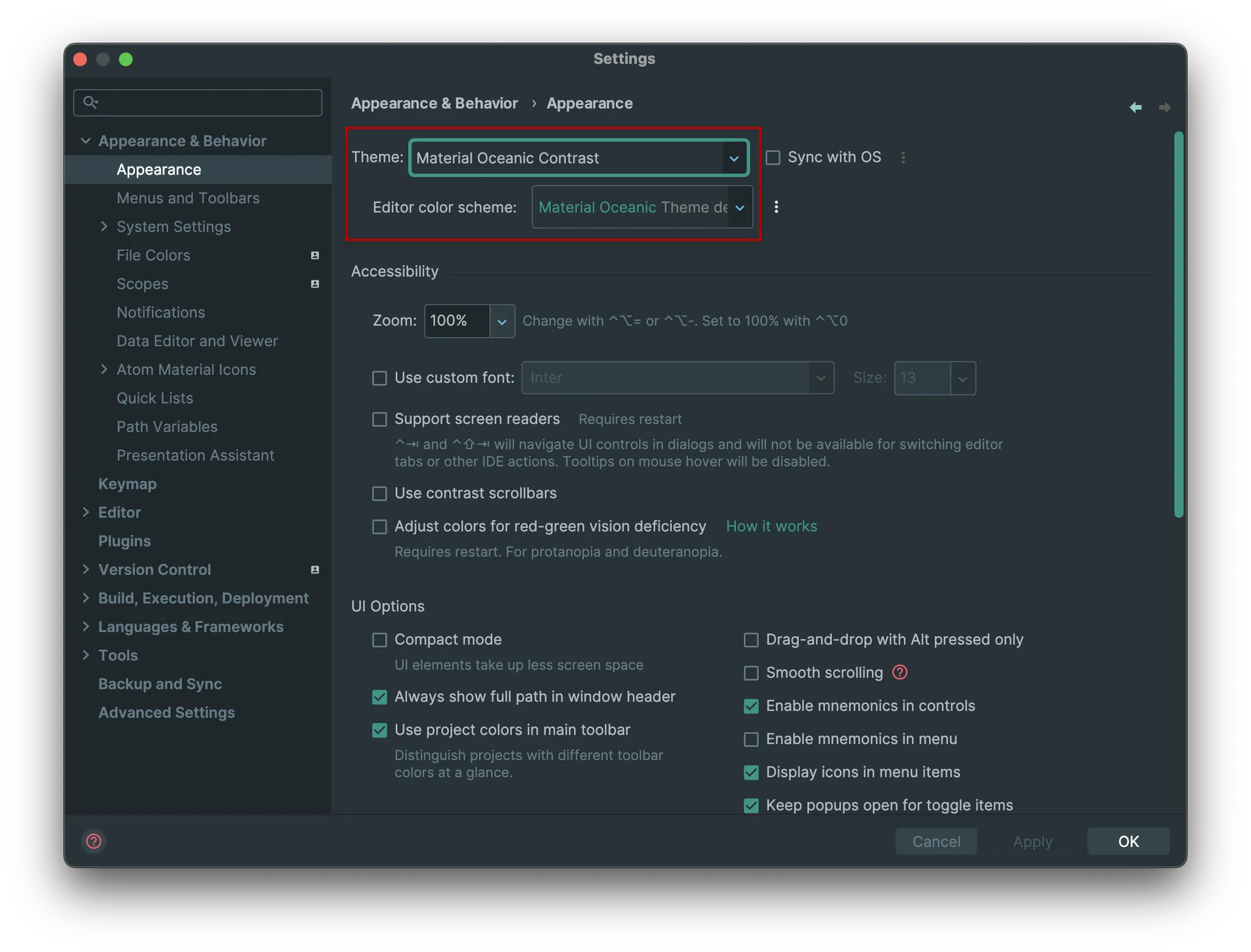This screenshot has height=952, width=1251.
Task: Click the search magnifier icon in settings
Action: coord(90,102)
